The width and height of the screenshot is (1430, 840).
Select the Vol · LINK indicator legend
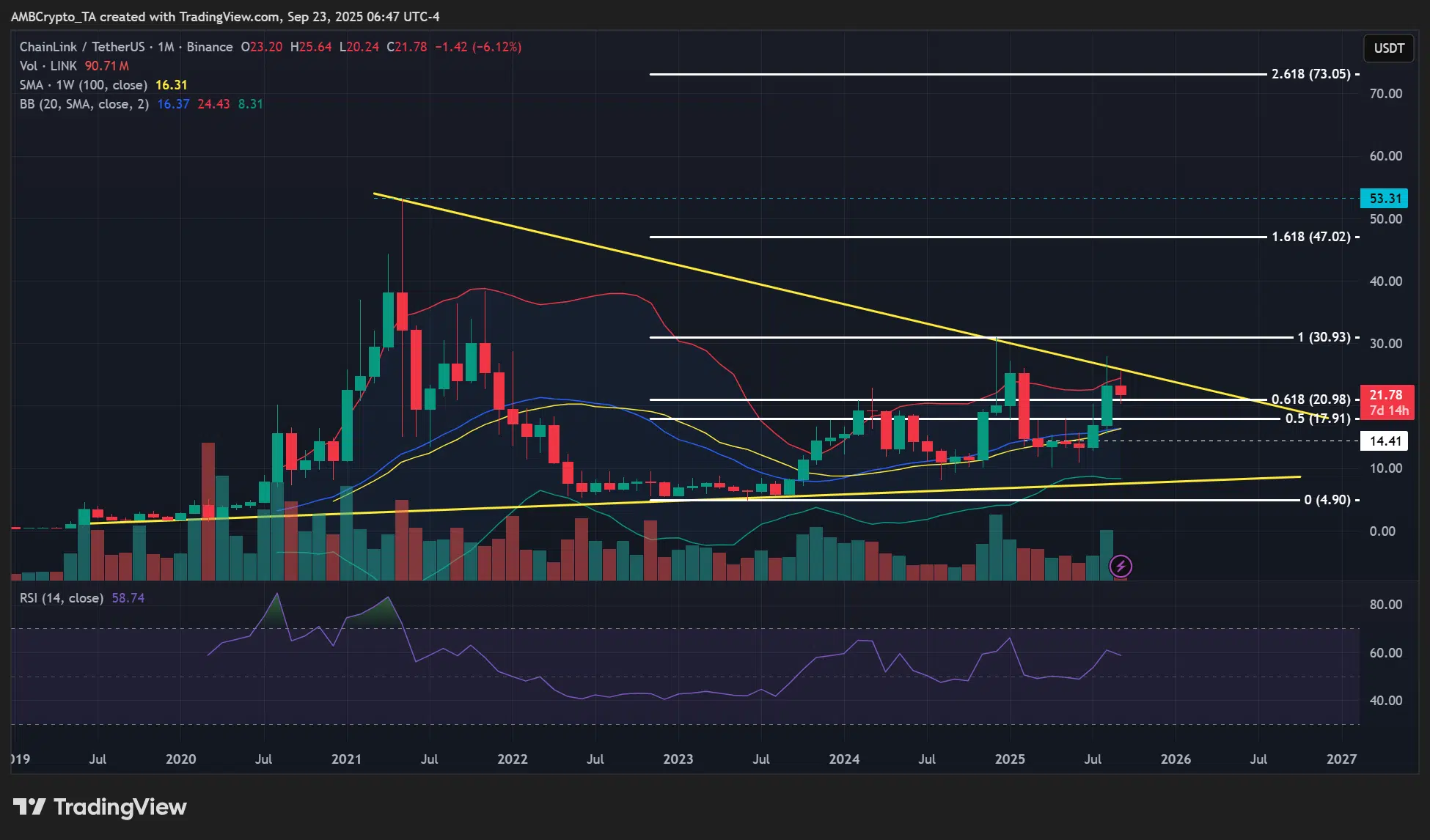coord(48,66)
